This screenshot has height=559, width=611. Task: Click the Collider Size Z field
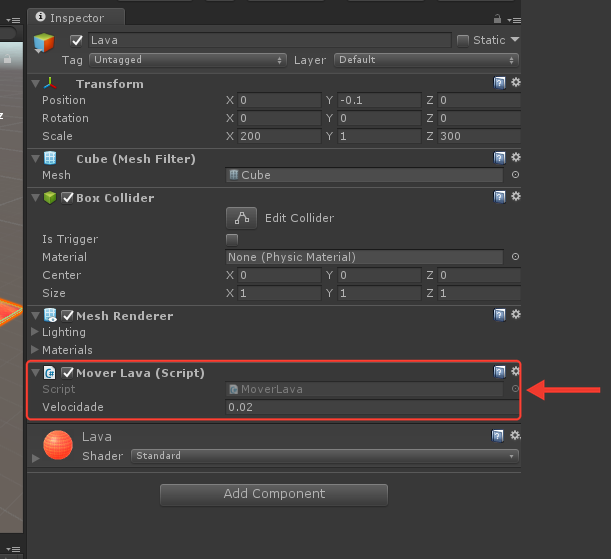pos(479,293)
